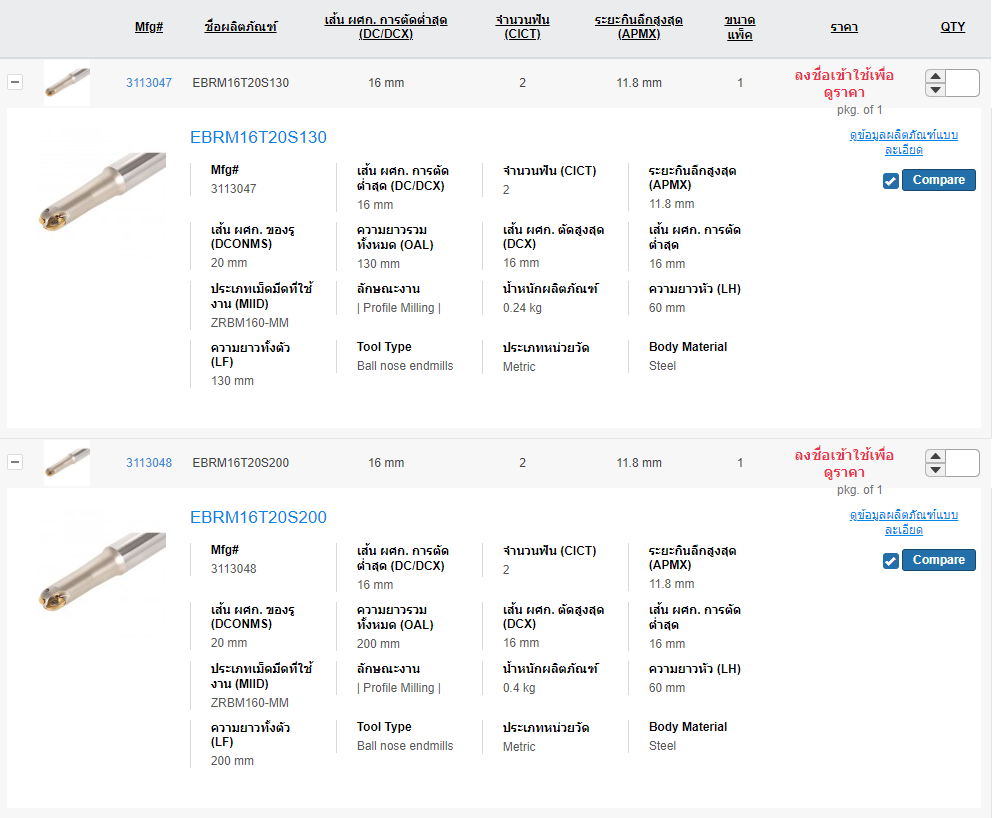
Task: Sort by Mfg# column header
Action: [x=149, y=27]
